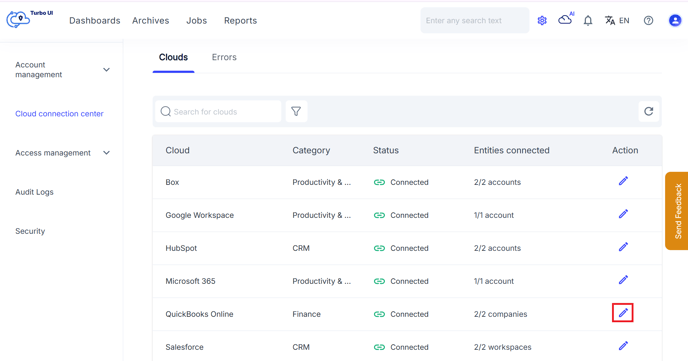688x361 pixels.
Task: Edit the QuickBooks Online connection
Action: click(623, 313)
